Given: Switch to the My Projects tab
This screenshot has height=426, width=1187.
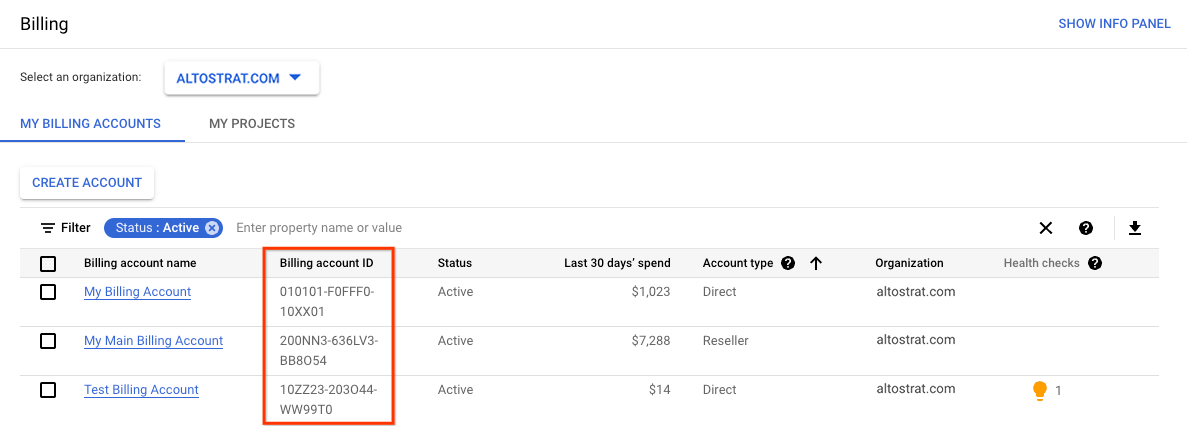Looking at the screenshot, I should pyautogui.click(x=252, y=124).
